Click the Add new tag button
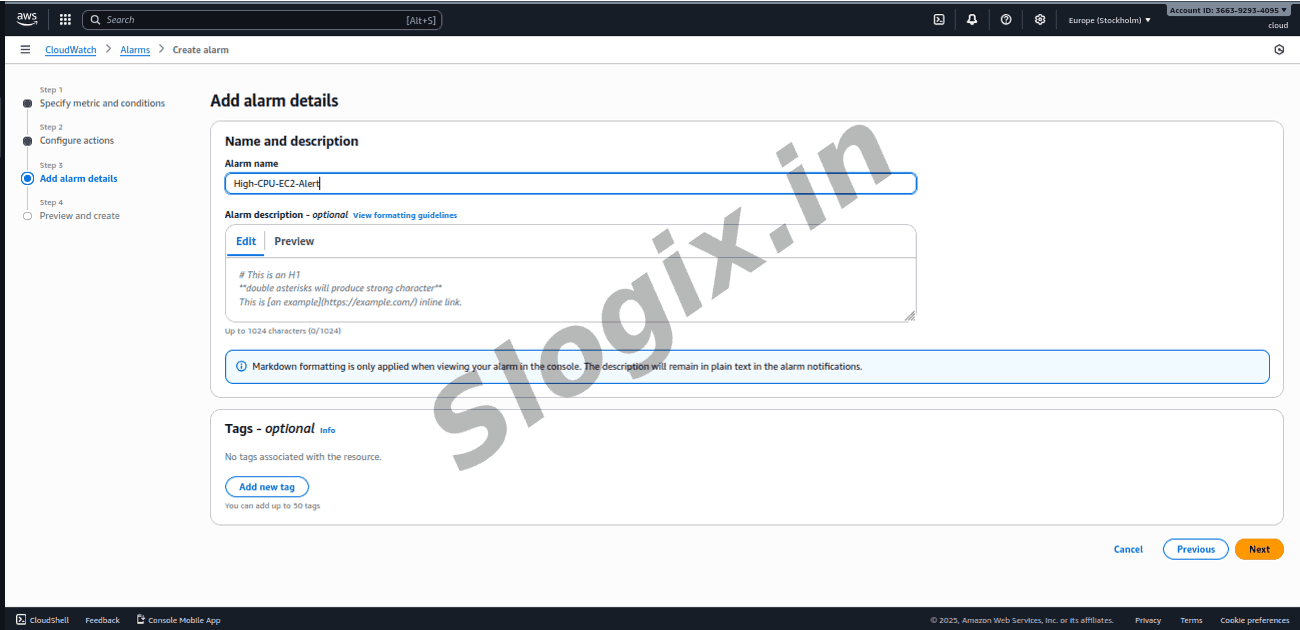Image resolution: width=1300 pixels, height=630 pixels. click(x=267, y=487)
